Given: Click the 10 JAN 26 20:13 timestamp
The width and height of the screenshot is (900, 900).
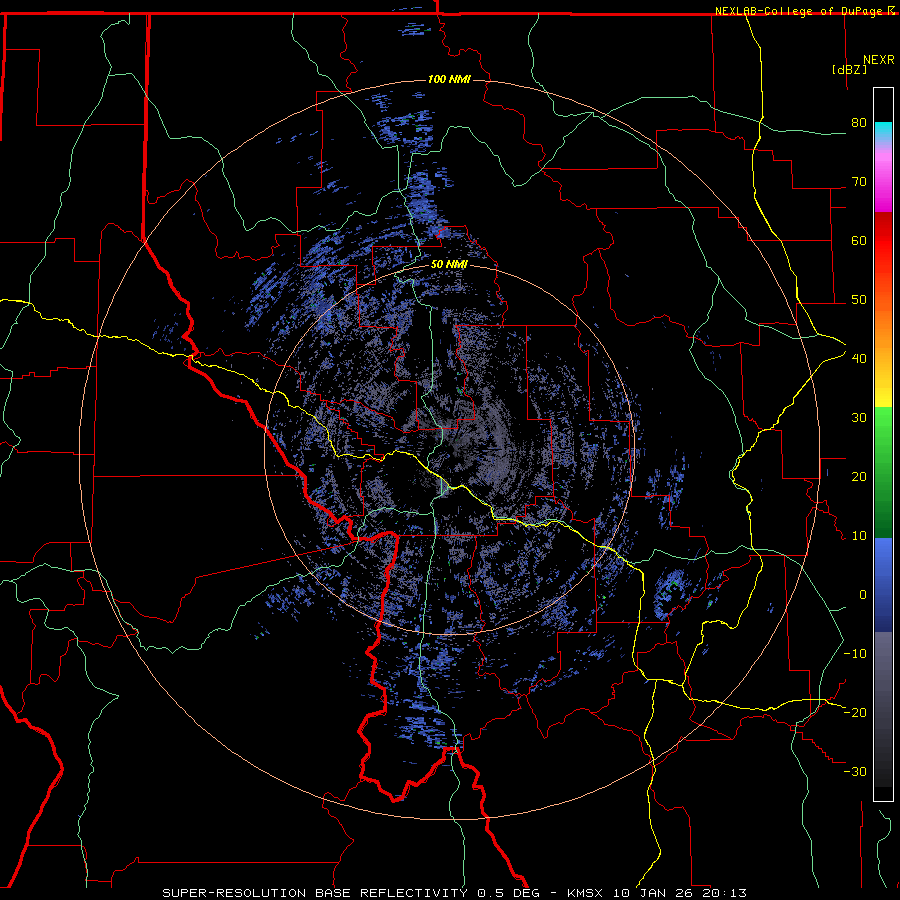Looking at the screenshot, I should click(680, 893).
